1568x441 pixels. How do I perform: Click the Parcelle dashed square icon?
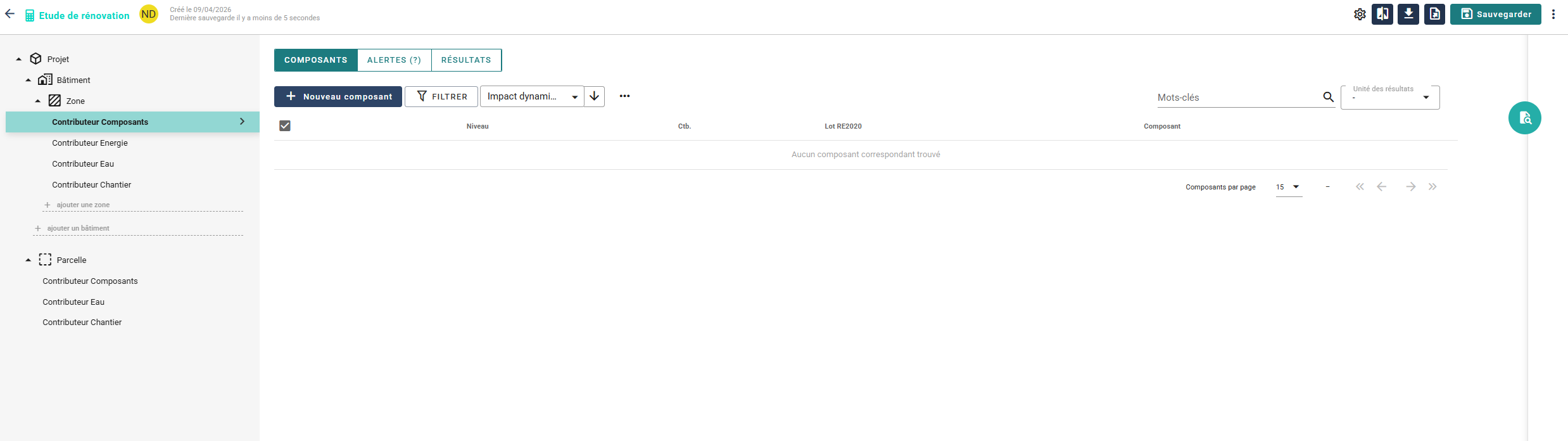45,260
